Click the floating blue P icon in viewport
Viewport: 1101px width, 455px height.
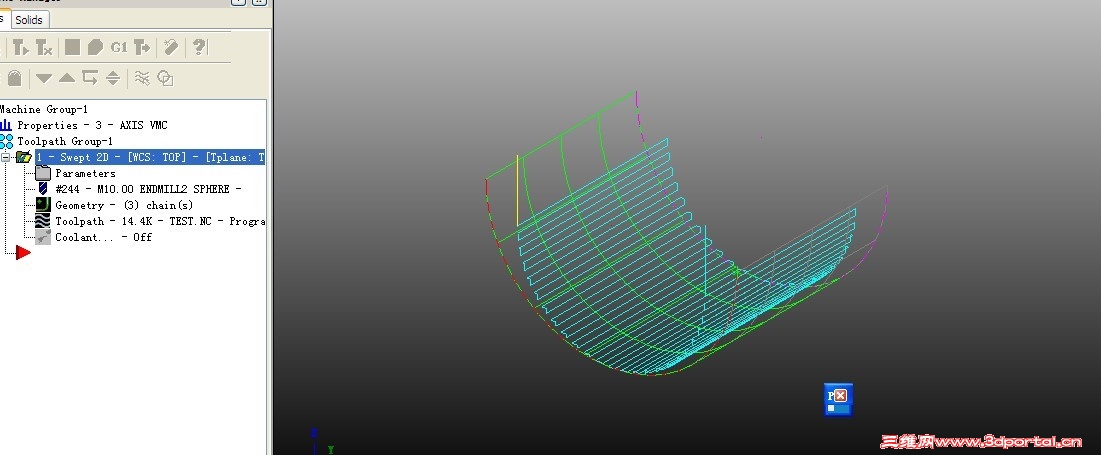click(838, 400)
